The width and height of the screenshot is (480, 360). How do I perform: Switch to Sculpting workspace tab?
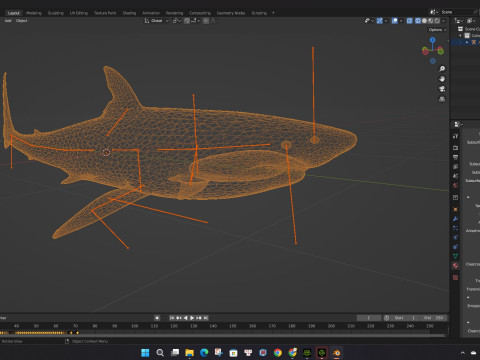click(x=55, y=13)
